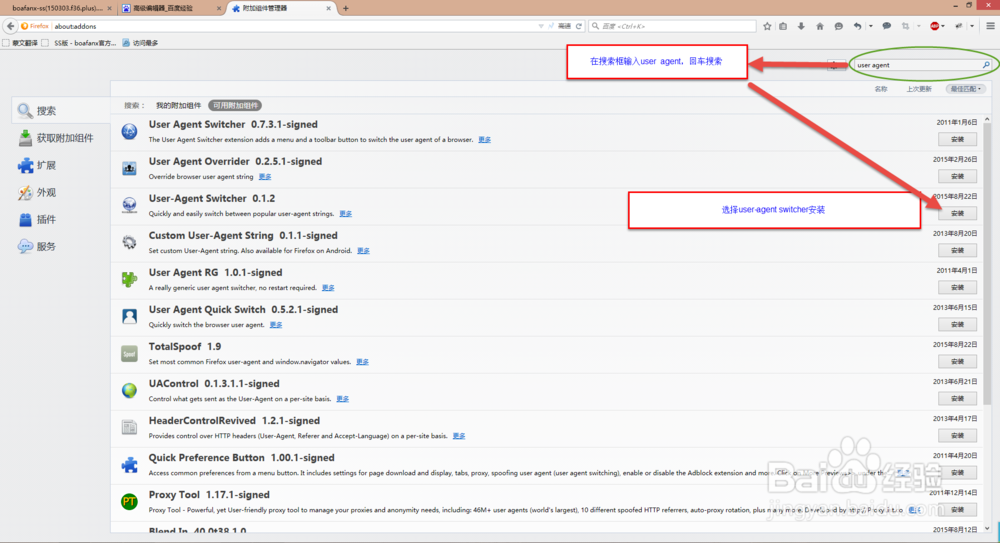The image size is (1000, 543).
Task: Switch to the boafanx-ss browser tab
Action: 57,8
